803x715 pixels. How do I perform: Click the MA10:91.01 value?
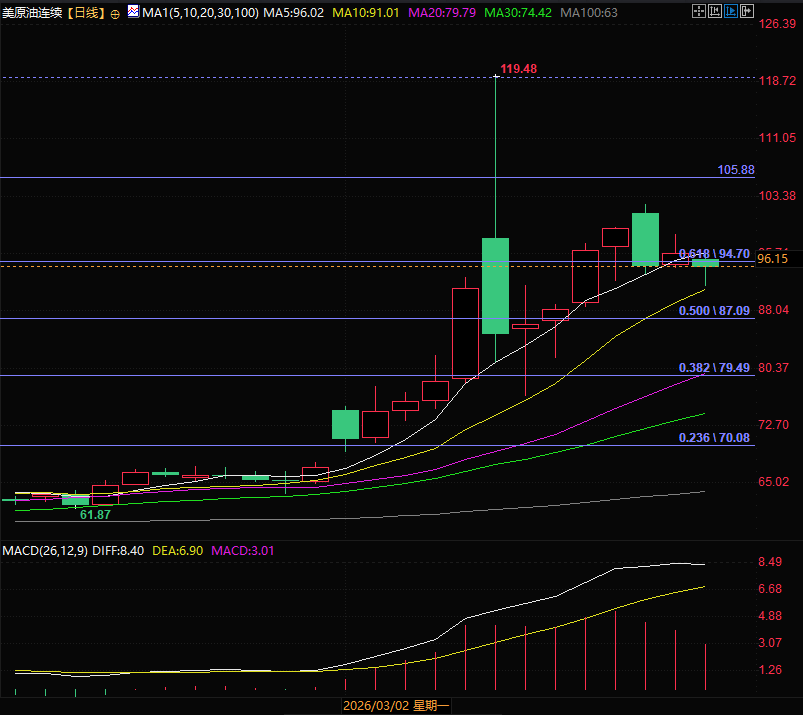(x=366, y=13)
